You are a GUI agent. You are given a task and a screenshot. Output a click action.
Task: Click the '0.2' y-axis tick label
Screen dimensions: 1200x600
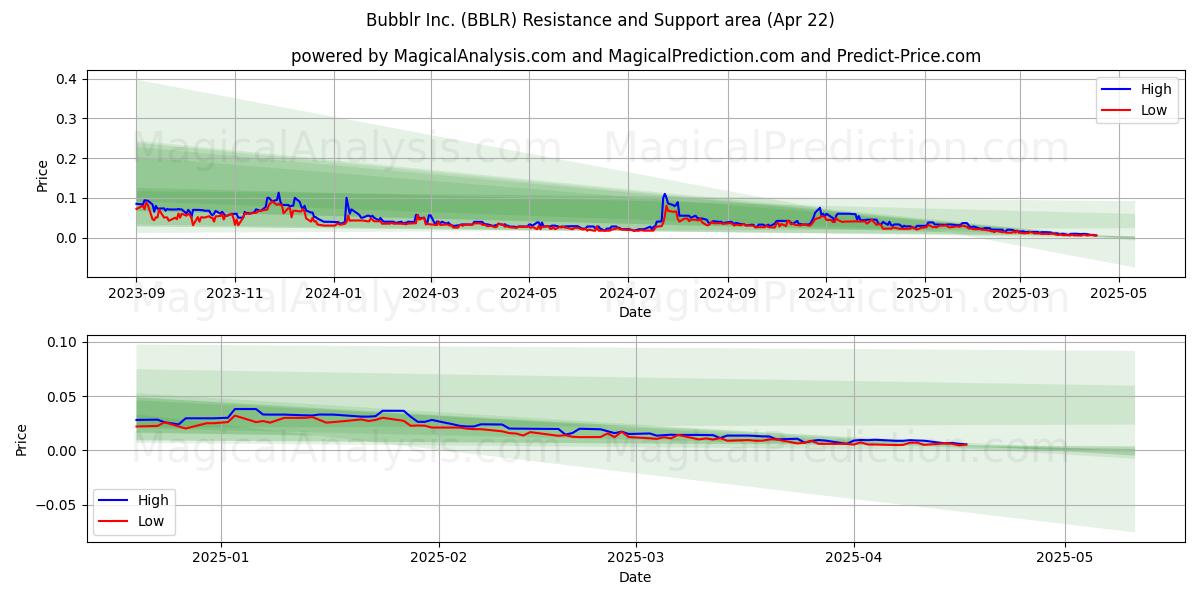(68, 159)
